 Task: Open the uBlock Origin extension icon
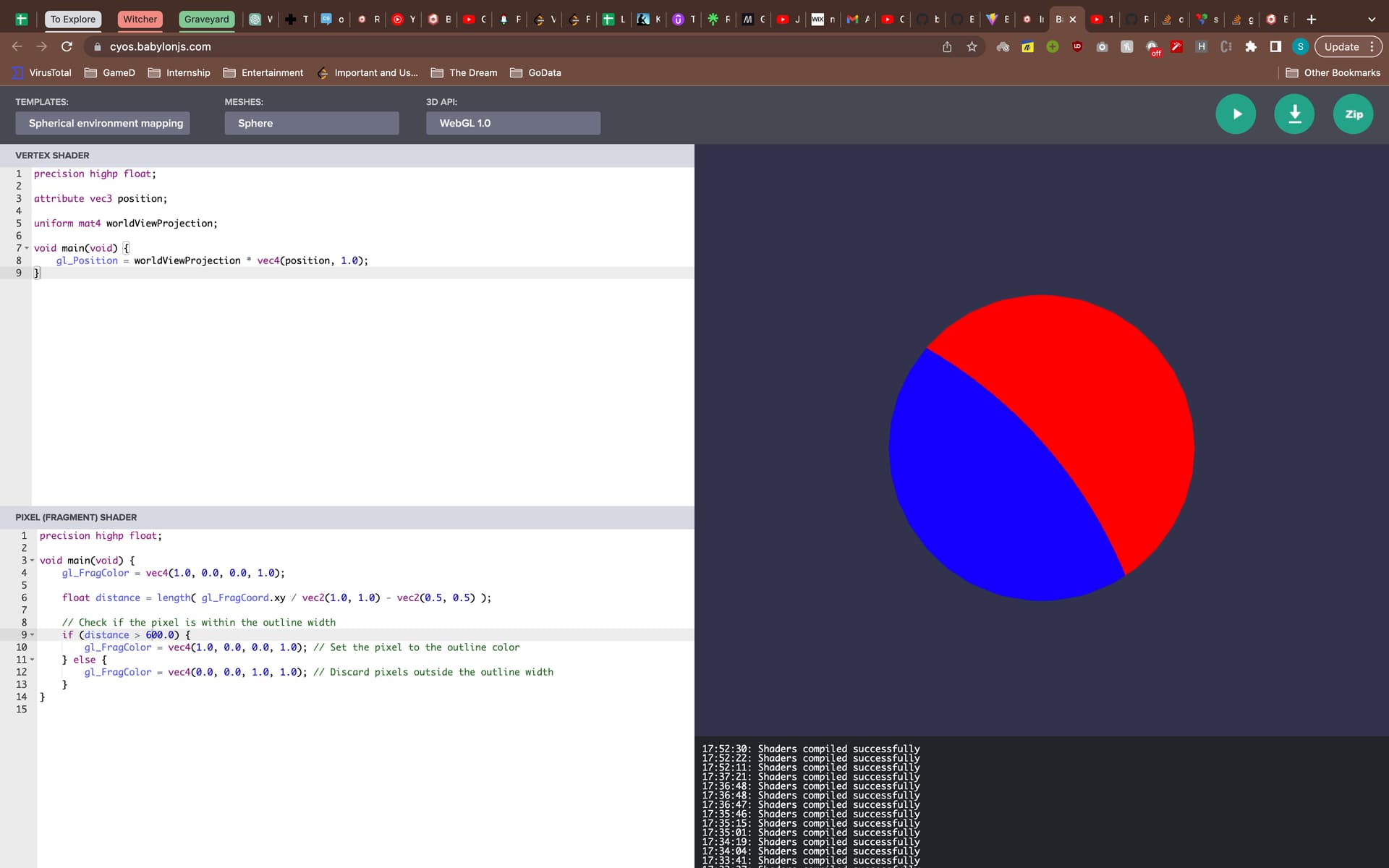pyautogui.click(x=1077, y=46)
